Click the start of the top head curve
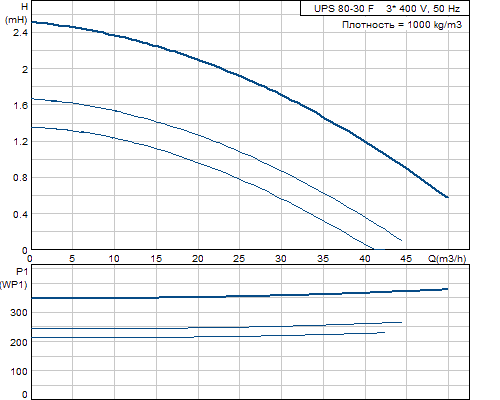 [x=32, y=22]
